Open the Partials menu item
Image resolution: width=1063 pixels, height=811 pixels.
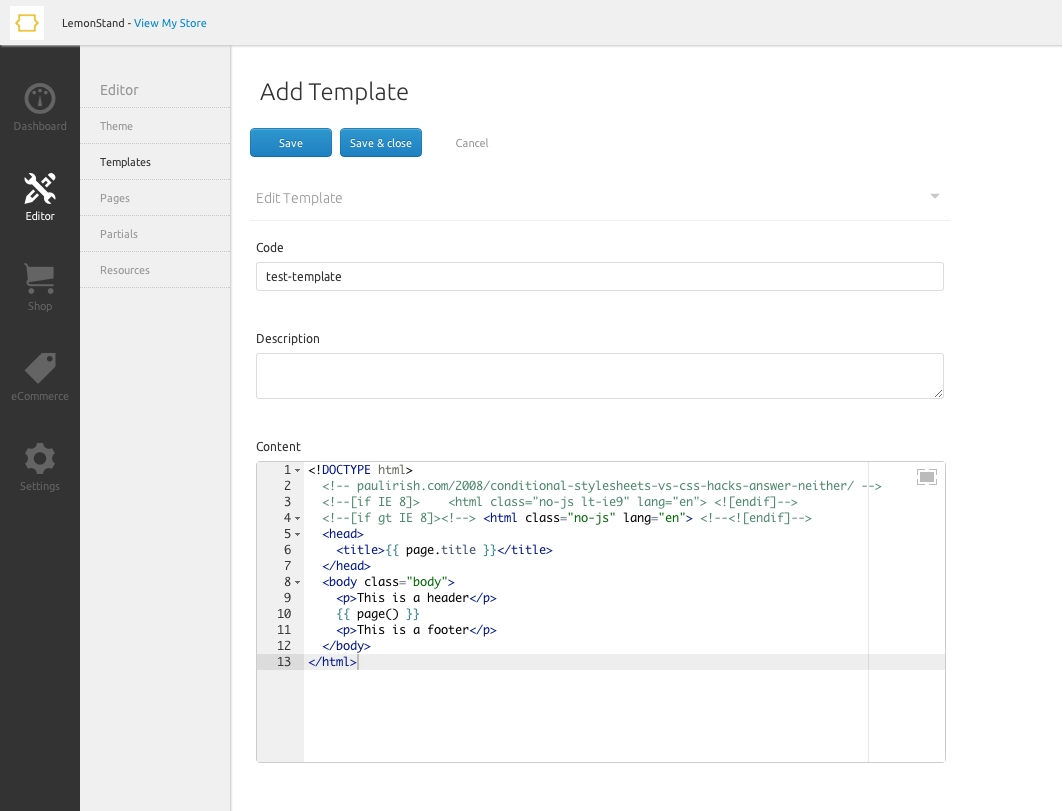(155, 234)
